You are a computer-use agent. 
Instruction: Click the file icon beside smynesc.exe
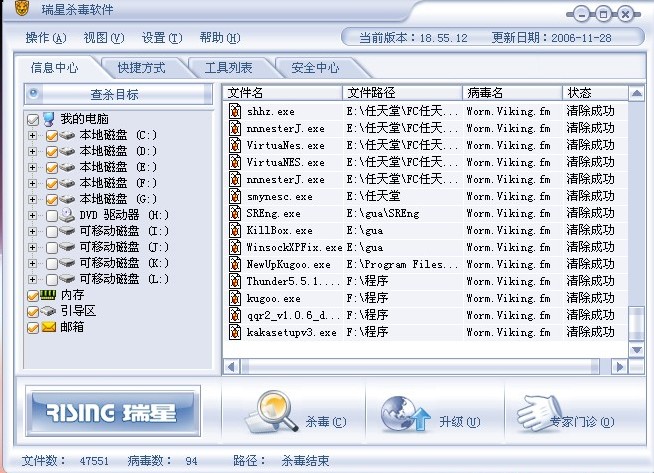(x=235, y=196)
